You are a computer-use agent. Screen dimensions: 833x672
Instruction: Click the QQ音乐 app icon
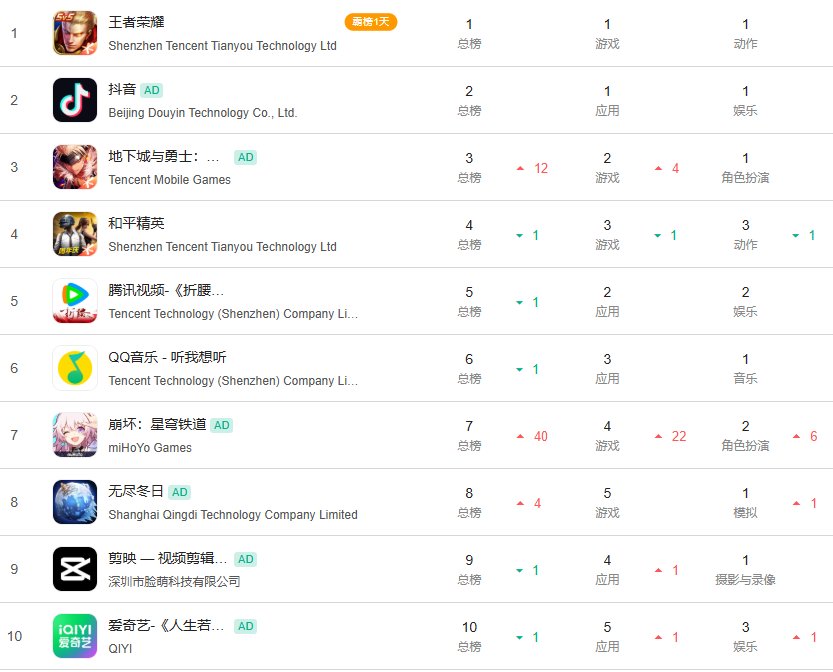[x=75, y=368]
